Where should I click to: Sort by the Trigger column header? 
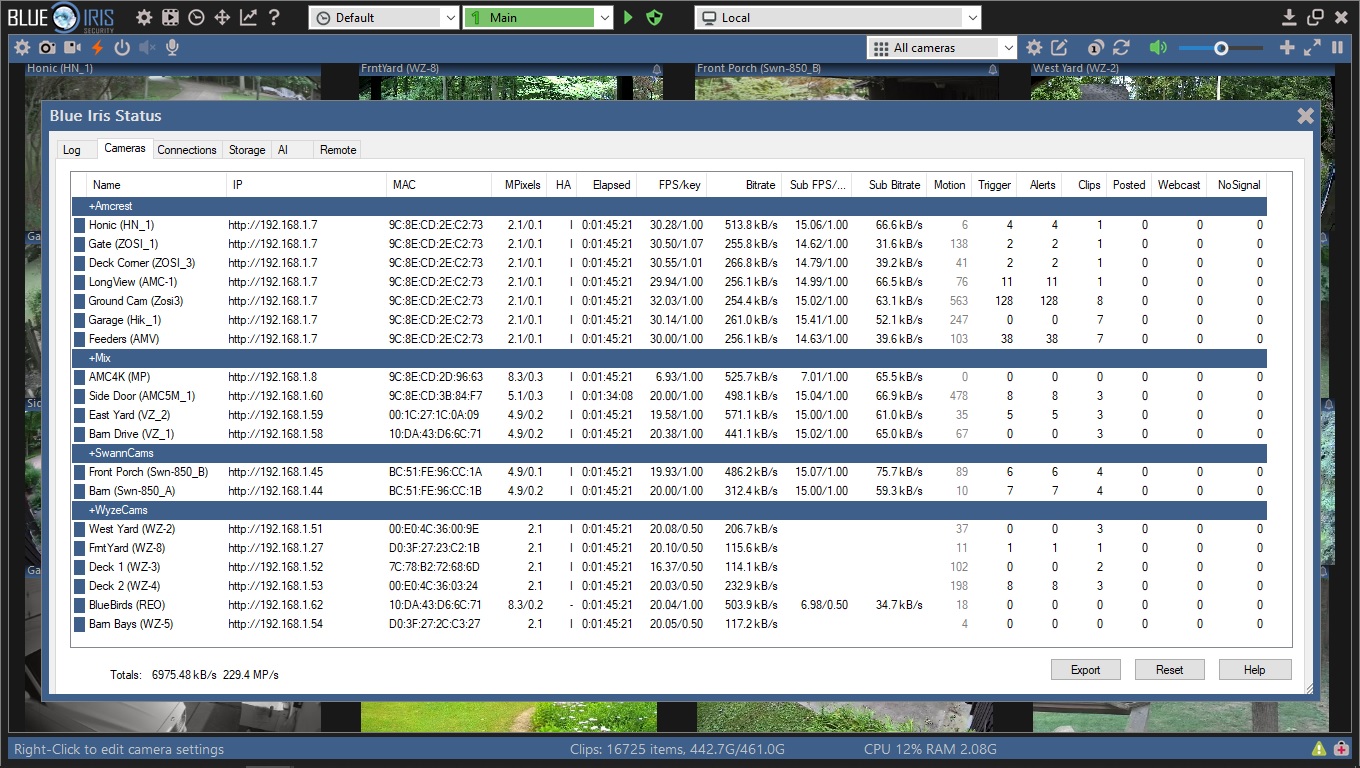click(994, 185)
